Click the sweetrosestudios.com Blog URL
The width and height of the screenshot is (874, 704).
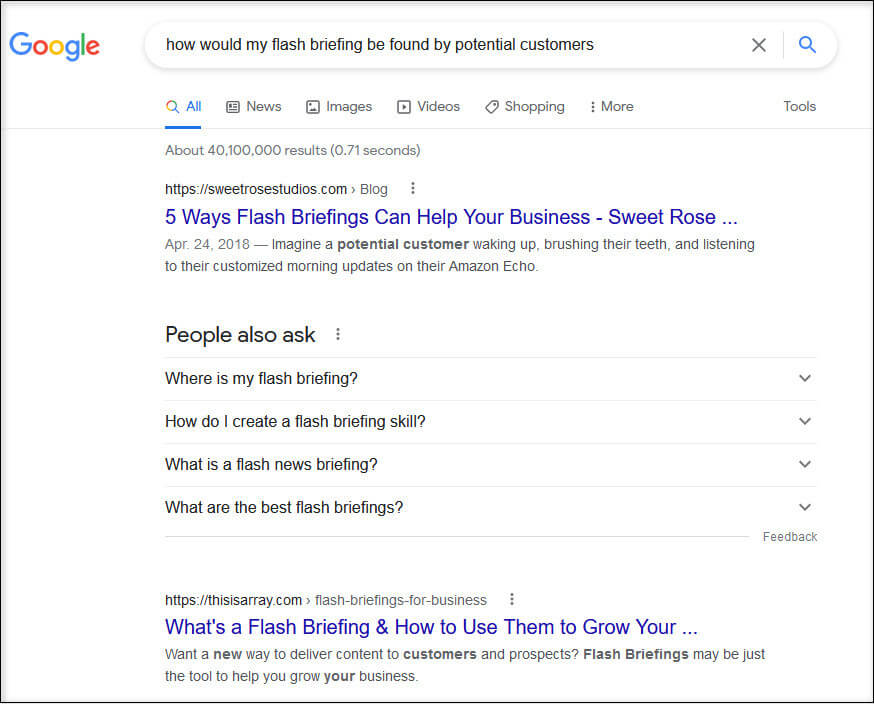tap(276, 190)
